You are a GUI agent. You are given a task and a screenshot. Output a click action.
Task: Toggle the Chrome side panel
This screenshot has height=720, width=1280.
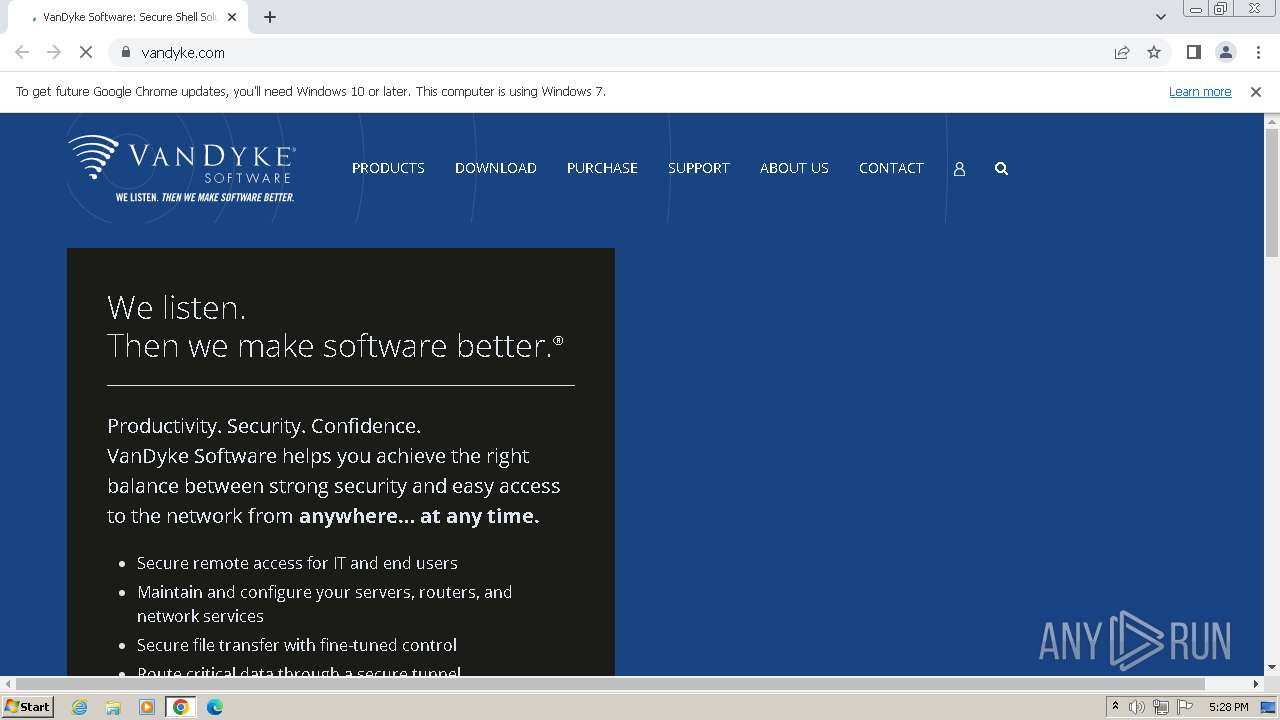tap(1194, 52)
